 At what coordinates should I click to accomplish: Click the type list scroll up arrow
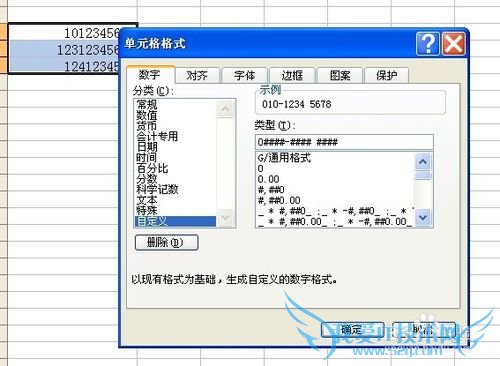[423, 162]
